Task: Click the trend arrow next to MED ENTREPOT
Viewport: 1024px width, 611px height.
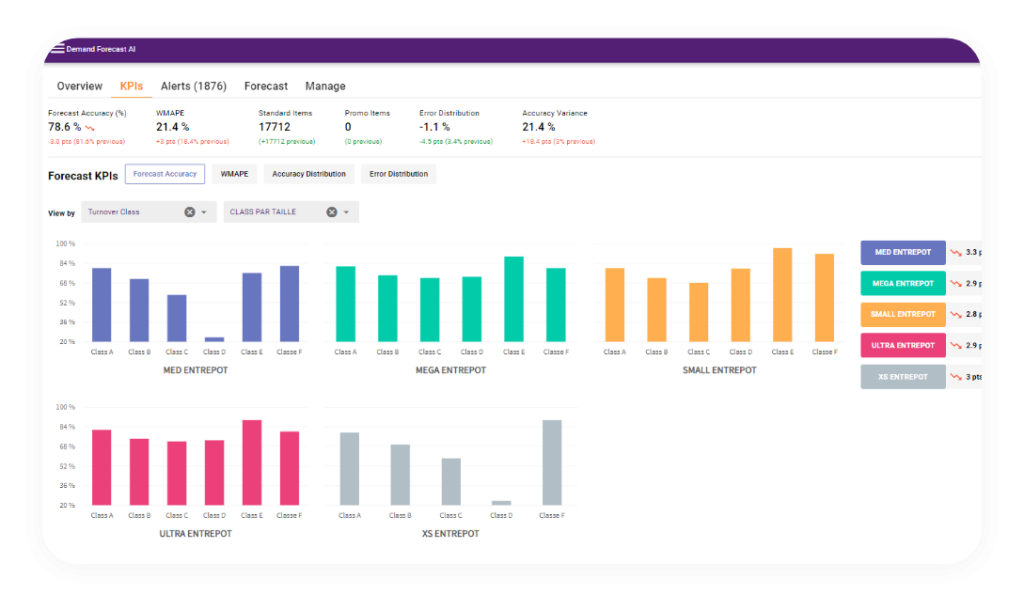Action: [955, 253]
